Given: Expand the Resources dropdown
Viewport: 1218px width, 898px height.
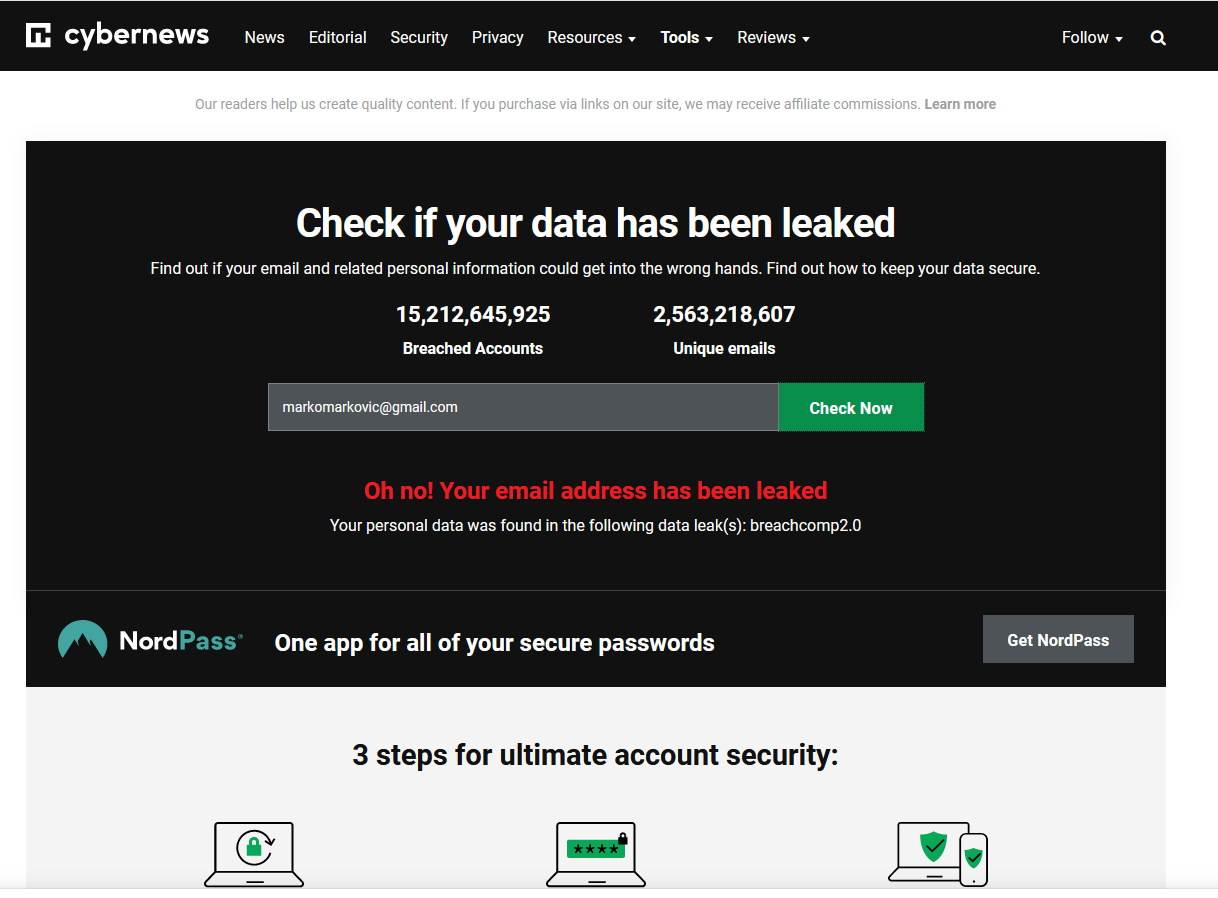Looking at the screenshot, I should [591, 37].
